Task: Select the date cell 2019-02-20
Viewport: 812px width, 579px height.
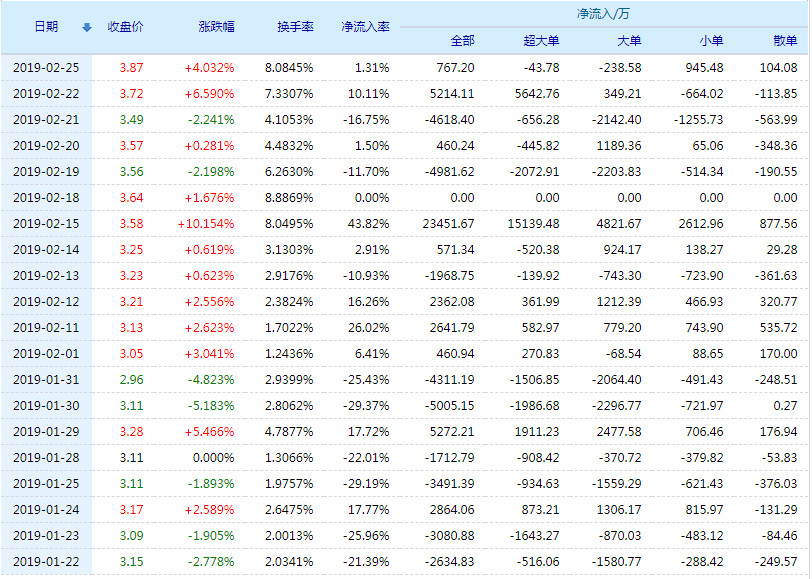Action: click(x=46, y=146)
